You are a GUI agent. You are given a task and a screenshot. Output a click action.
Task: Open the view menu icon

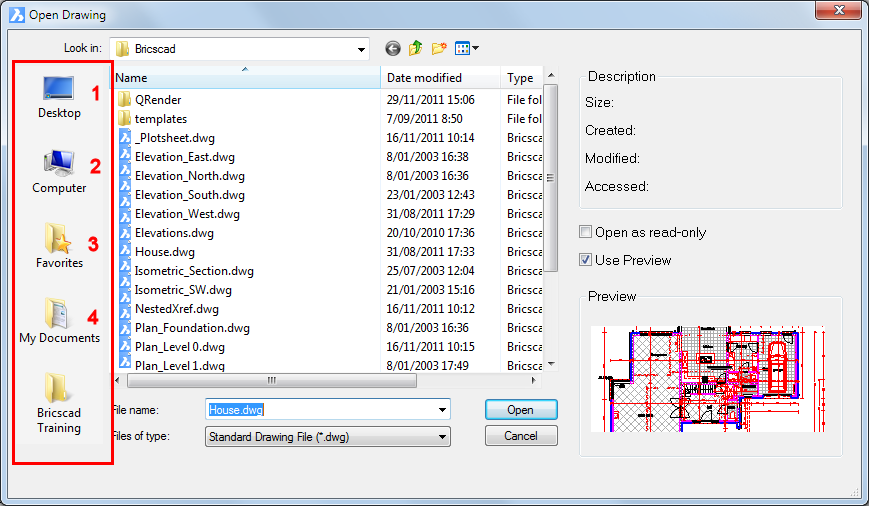[466, 49]
